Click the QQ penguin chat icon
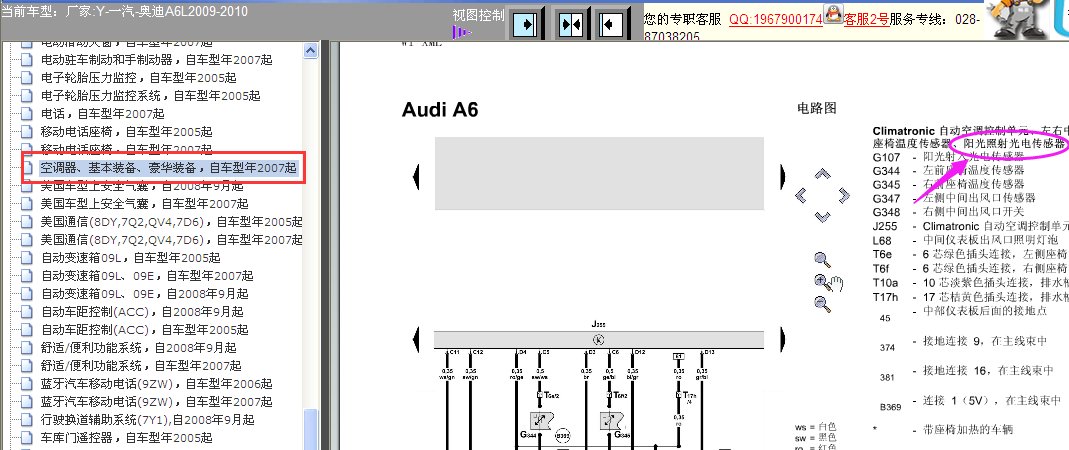Screen dimensions: 1069x450 833,12
